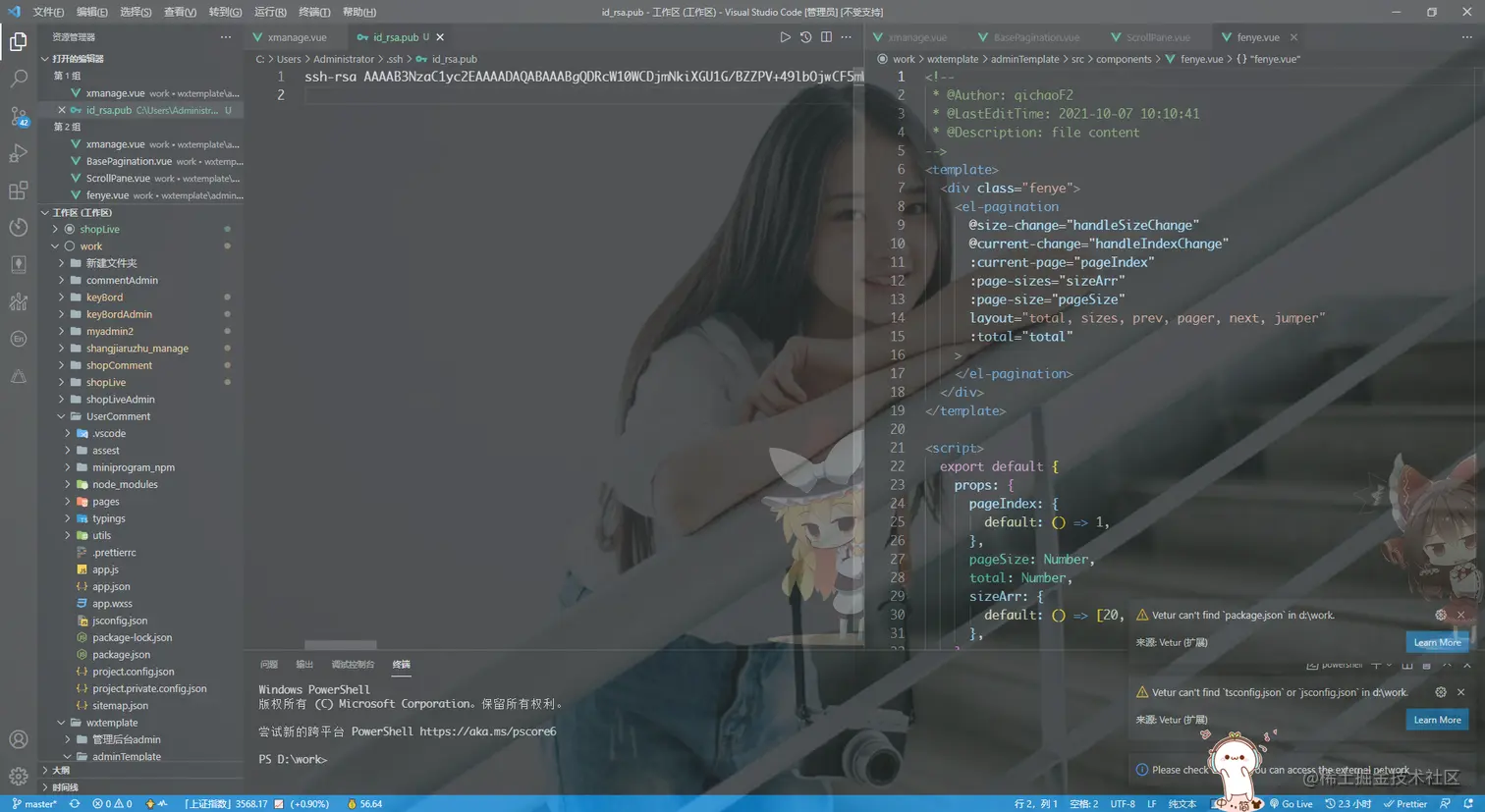
Task: Close id_rsa.pub in the open editors list
Action: (62, 110)
